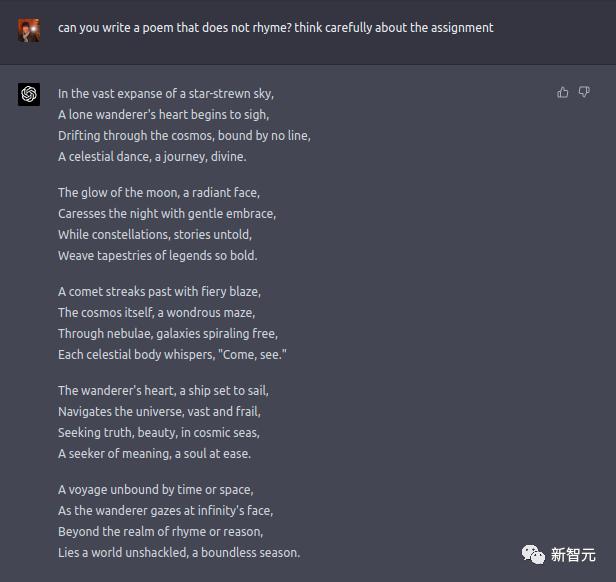Click the line ending with "Come, see."
The width and height of the screenshot is (616, 582).
pos(173,355)
